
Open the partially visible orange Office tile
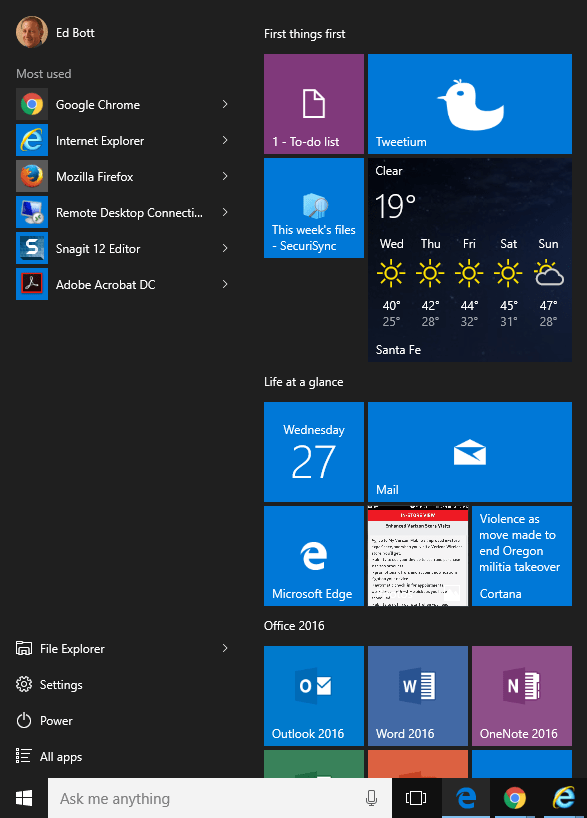418,764
